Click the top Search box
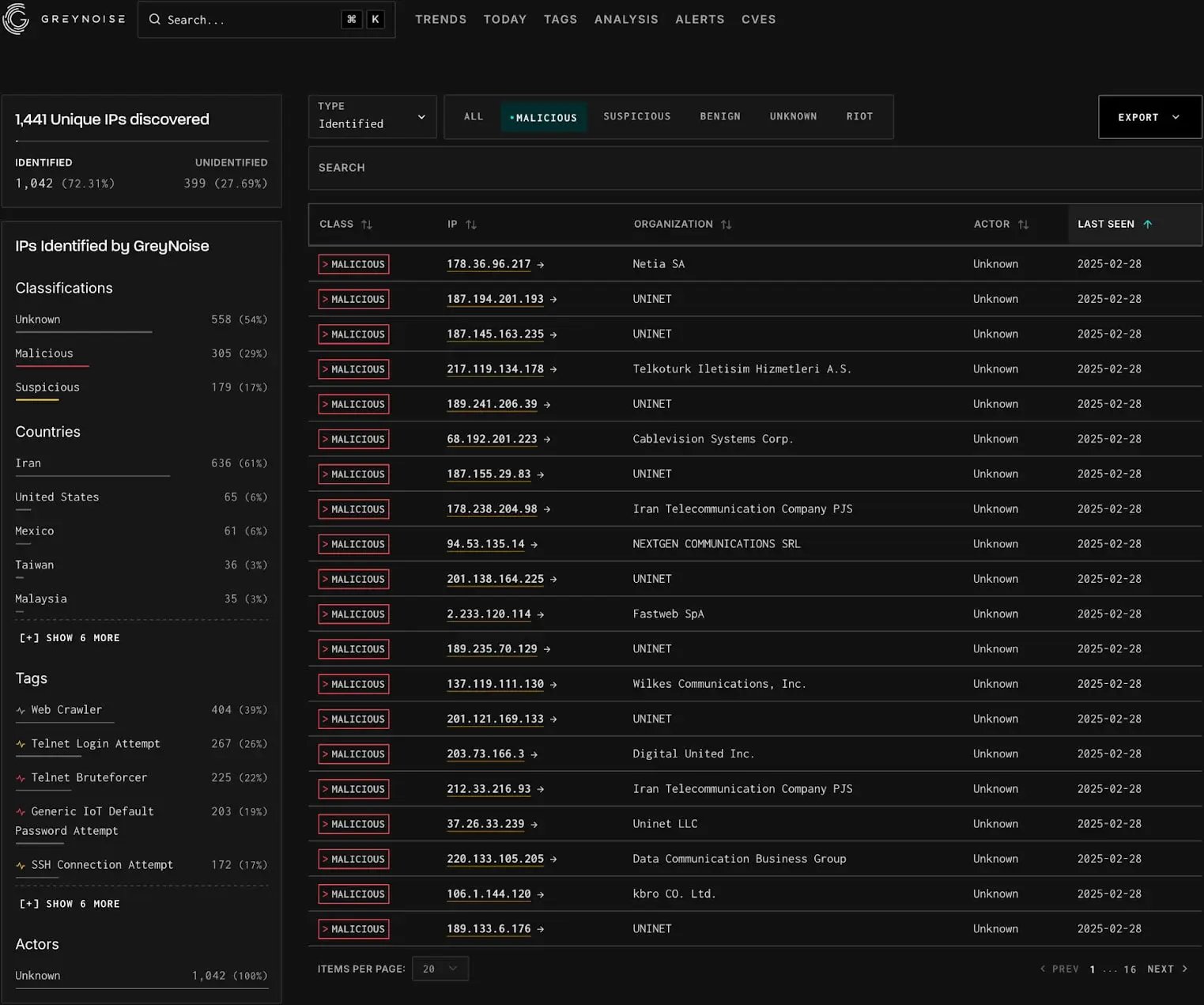 [266, 20]
